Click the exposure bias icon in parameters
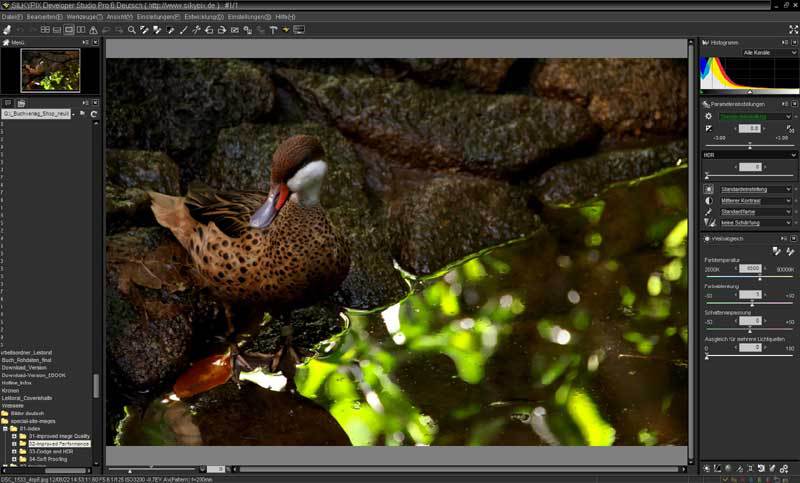 point(709,129)
